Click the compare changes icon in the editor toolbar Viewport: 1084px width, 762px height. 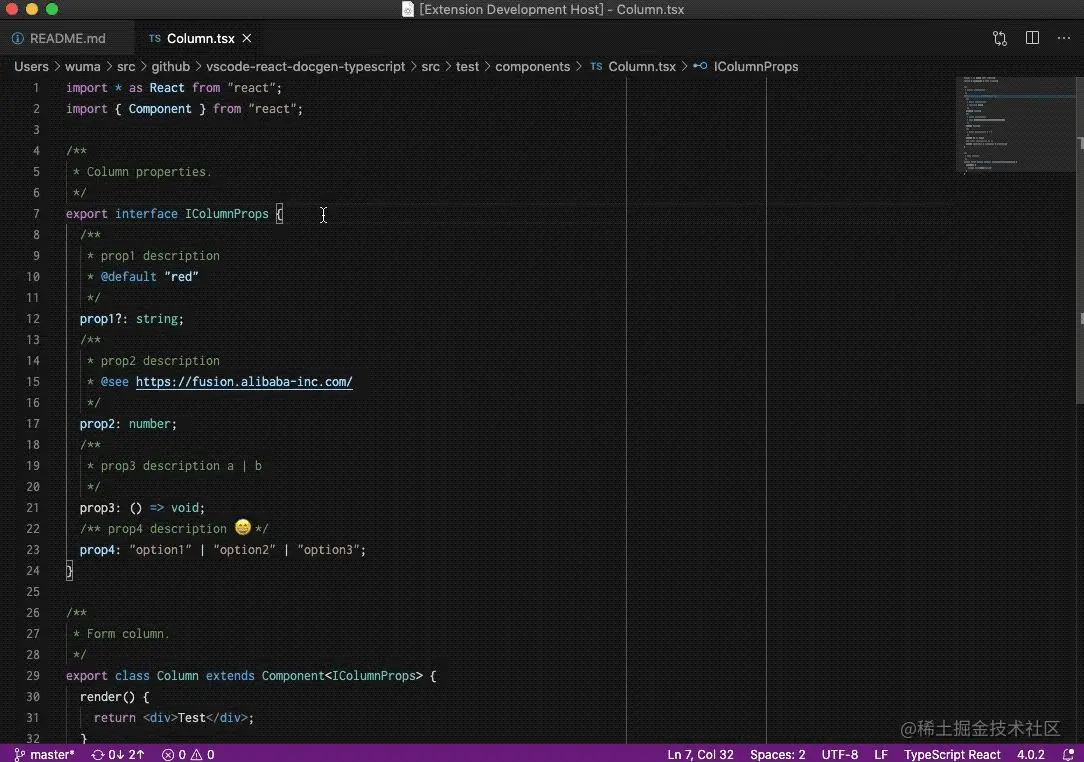click(1000, 39)
